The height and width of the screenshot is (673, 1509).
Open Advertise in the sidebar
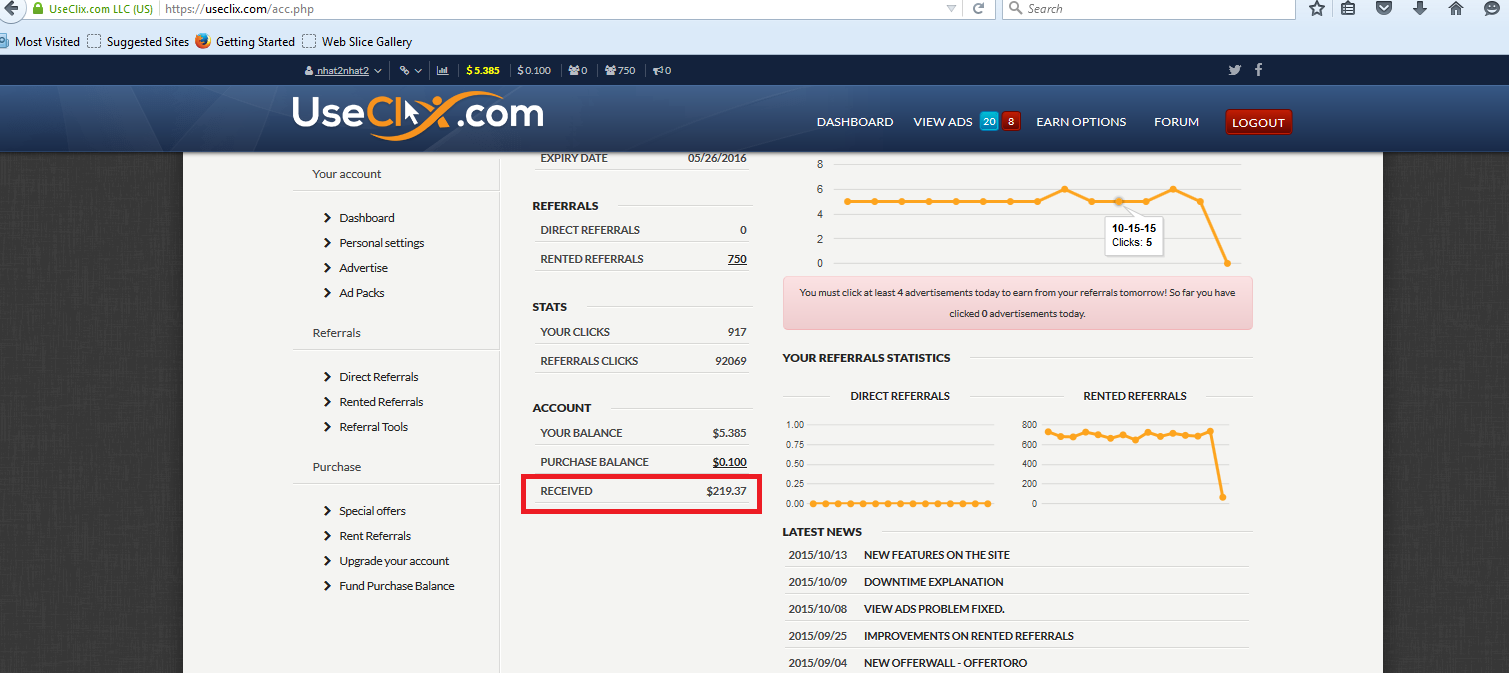(x=363, y=268)
